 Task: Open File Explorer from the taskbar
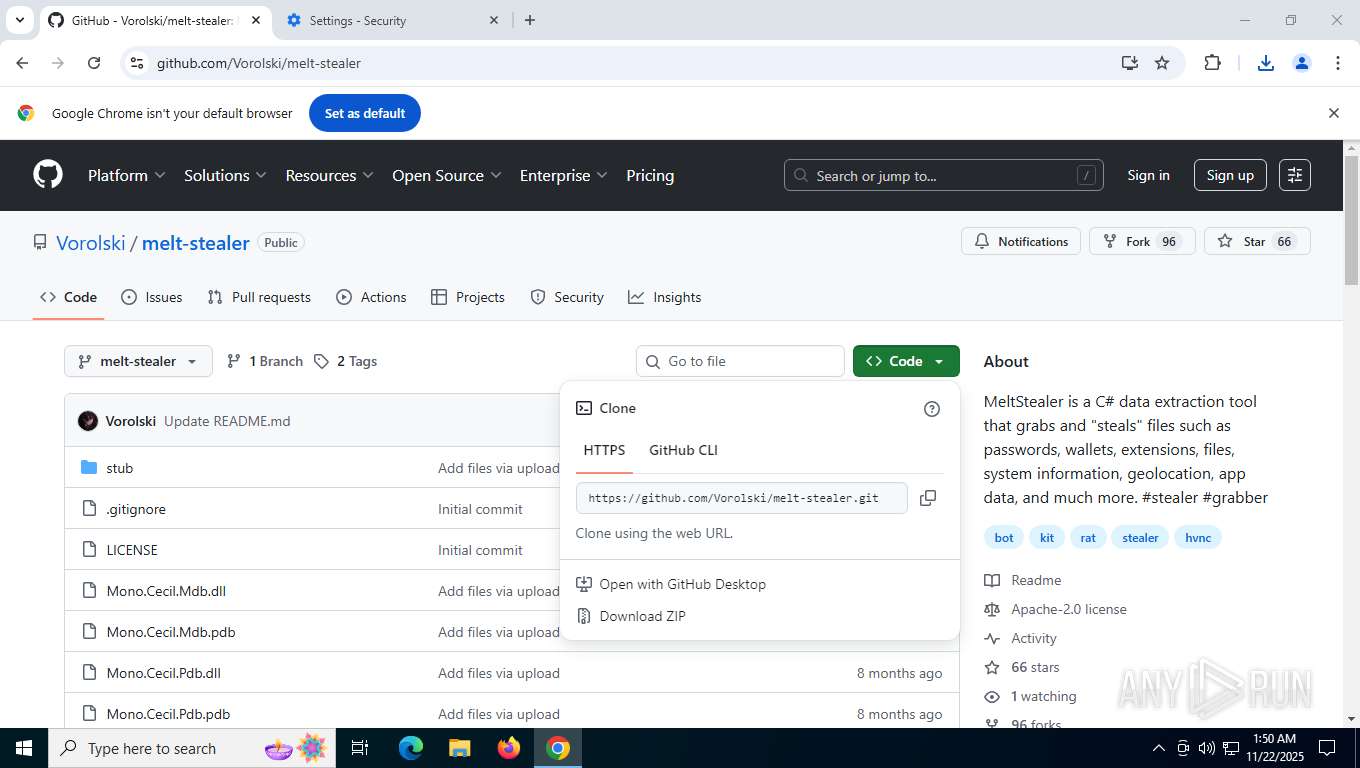pyautogui.click(x=459, y=748)
